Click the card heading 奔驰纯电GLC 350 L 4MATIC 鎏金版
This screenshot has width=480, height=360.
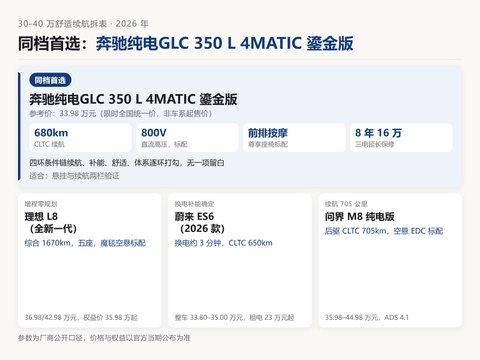[x=133, y=99]
